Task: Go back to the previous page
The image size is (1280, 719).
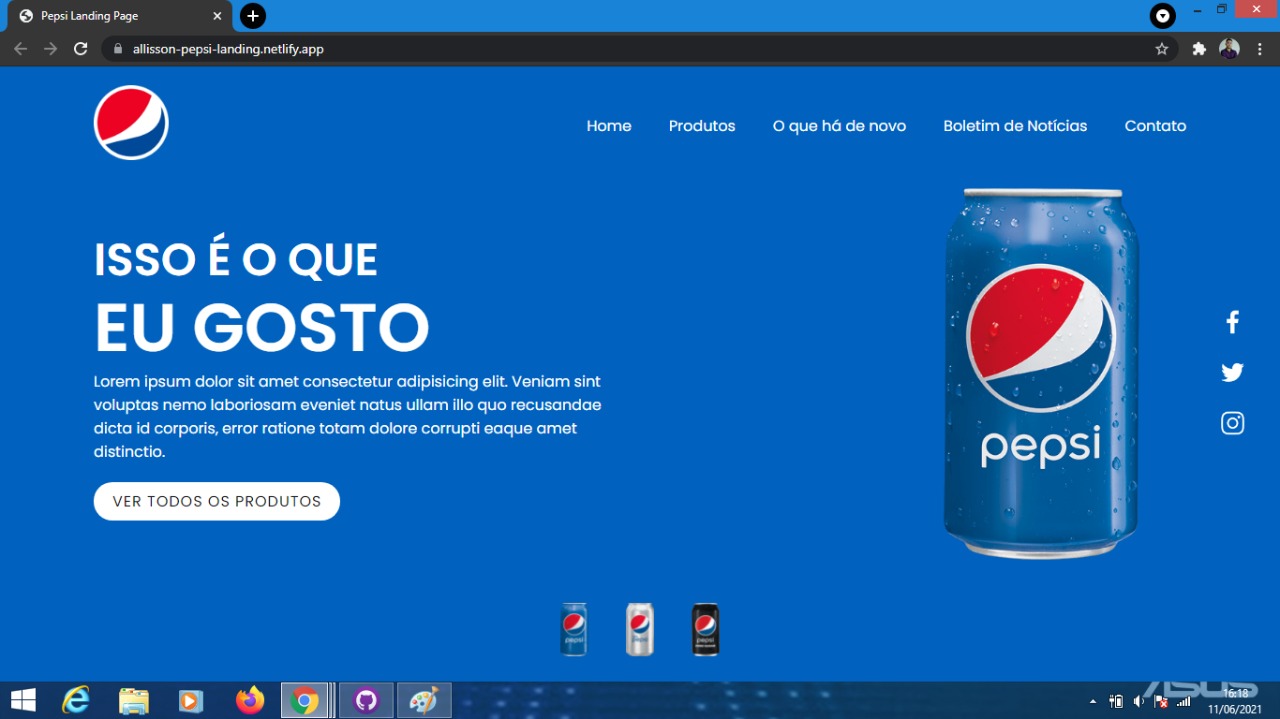Action: (20, 49)
